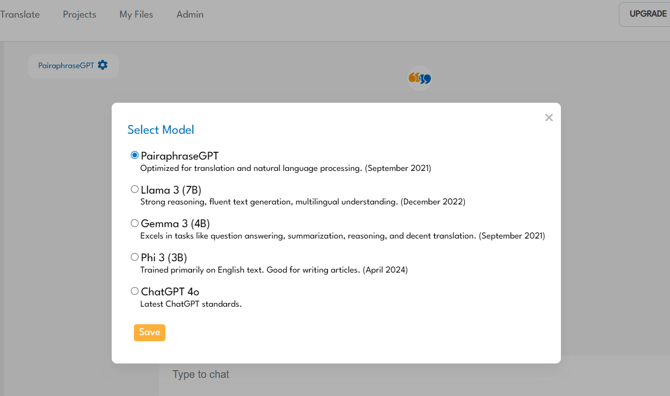Click the Gemma 3 description text
The image size is (670, 396).
[x=343, y=236]
